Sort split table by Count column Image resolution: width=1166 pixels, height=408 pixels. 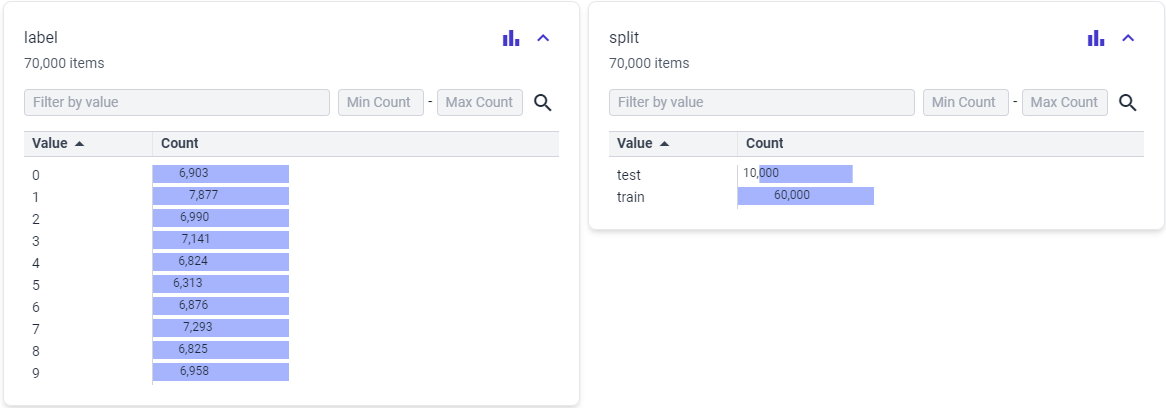coord(765,143)
